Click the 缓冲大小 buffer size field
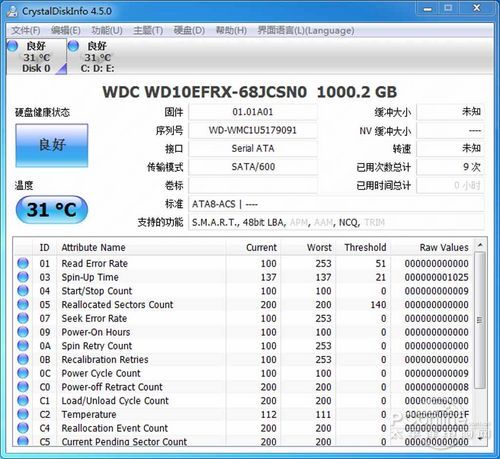Viewport: 500px width, 459px height. 450,112
